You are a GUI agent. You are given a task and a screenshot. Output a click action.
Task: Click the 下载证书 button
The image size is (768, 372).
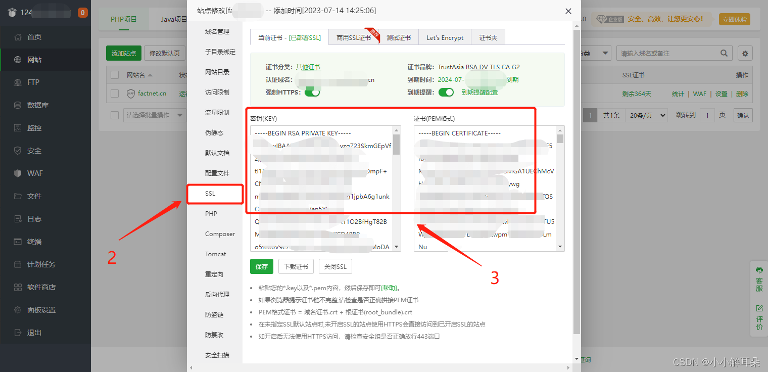tap(296, 267)
